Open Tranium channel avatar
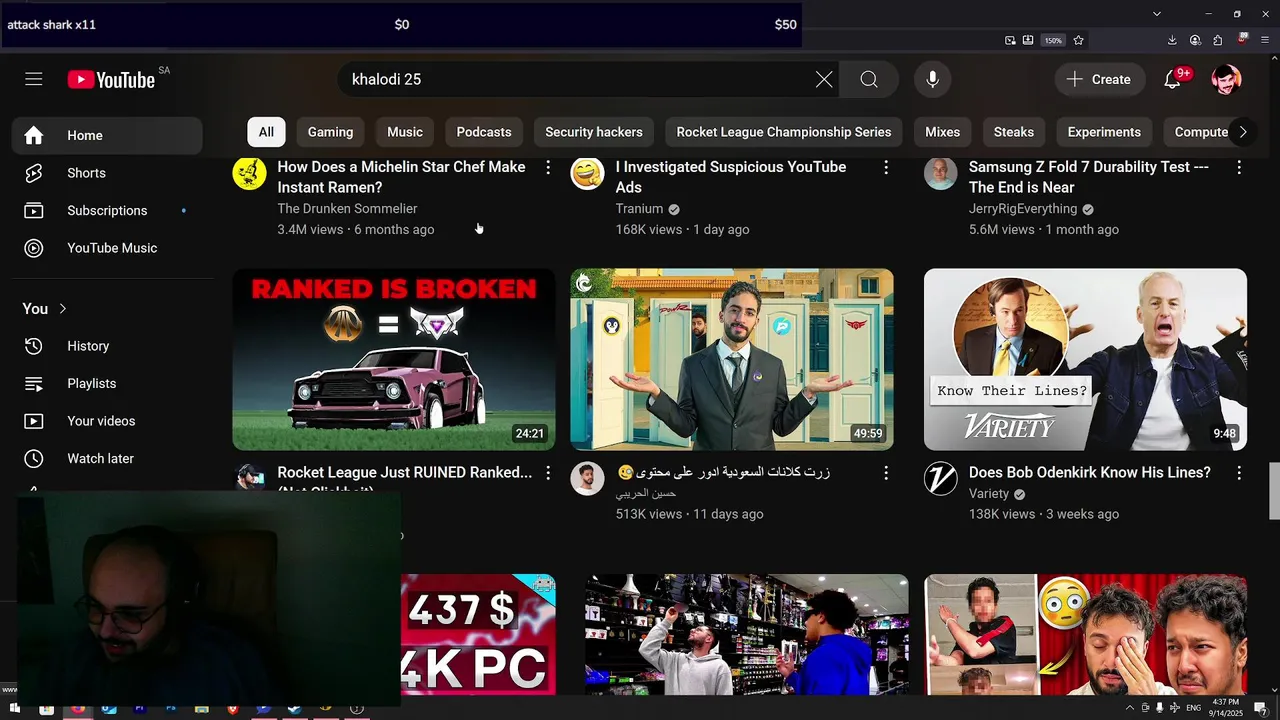The width and height of the screenshot is (1280, 720). click(x=587, y=173)
